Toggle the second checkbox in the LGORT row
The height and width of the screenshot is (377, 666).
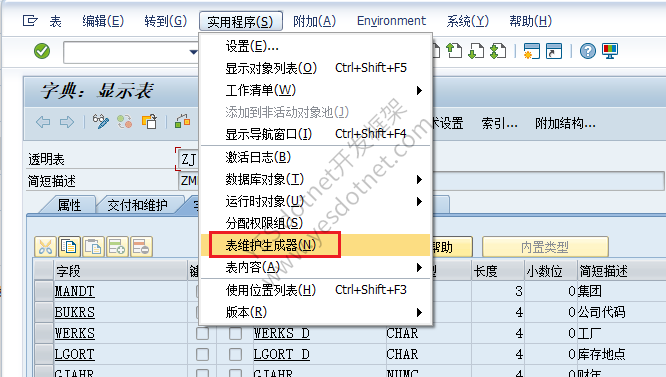[235, 354]
